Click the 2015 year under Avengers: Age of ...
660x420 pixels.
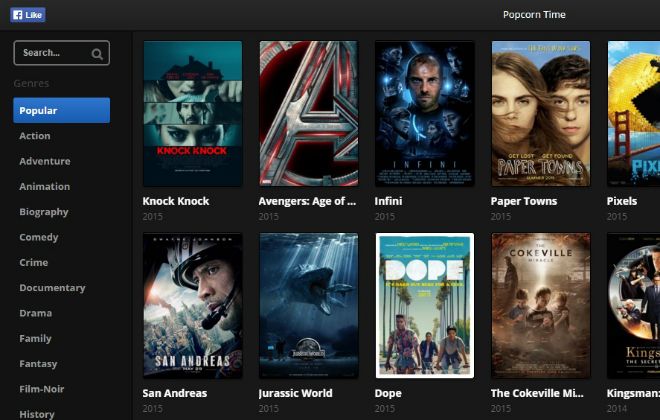coord(269,217)
